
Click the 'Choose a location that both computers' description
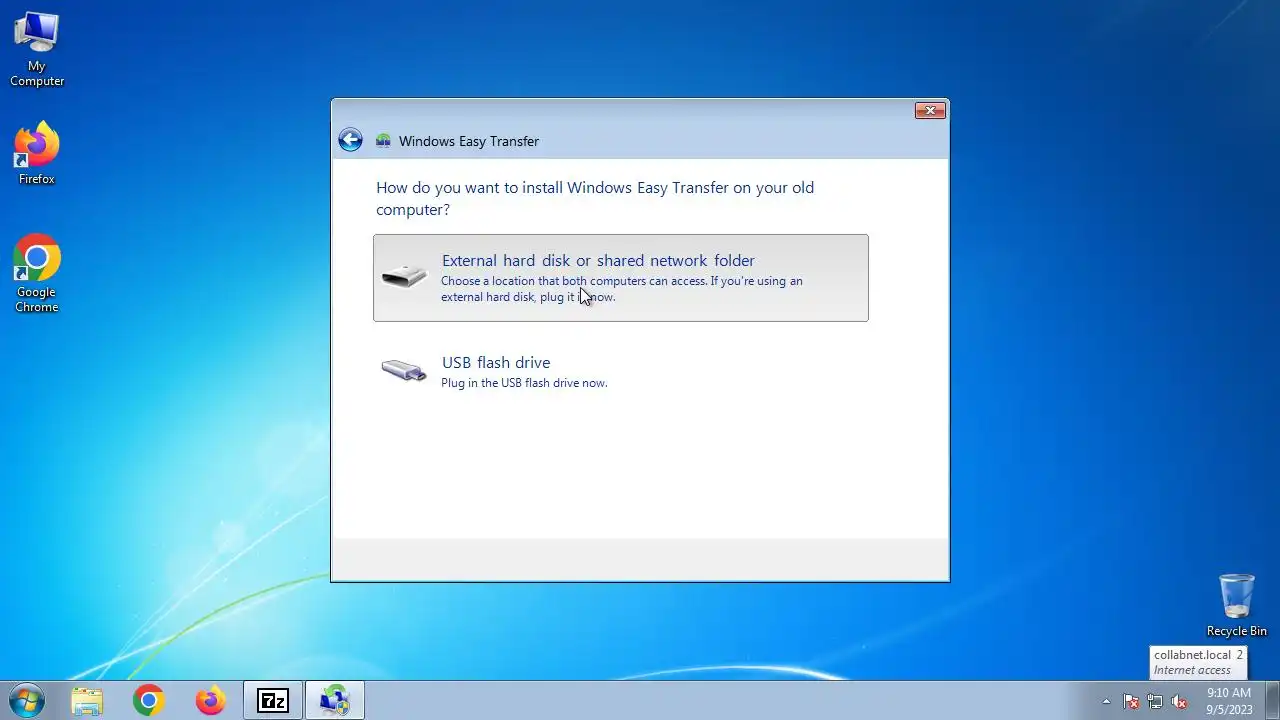tap(622, 289)
